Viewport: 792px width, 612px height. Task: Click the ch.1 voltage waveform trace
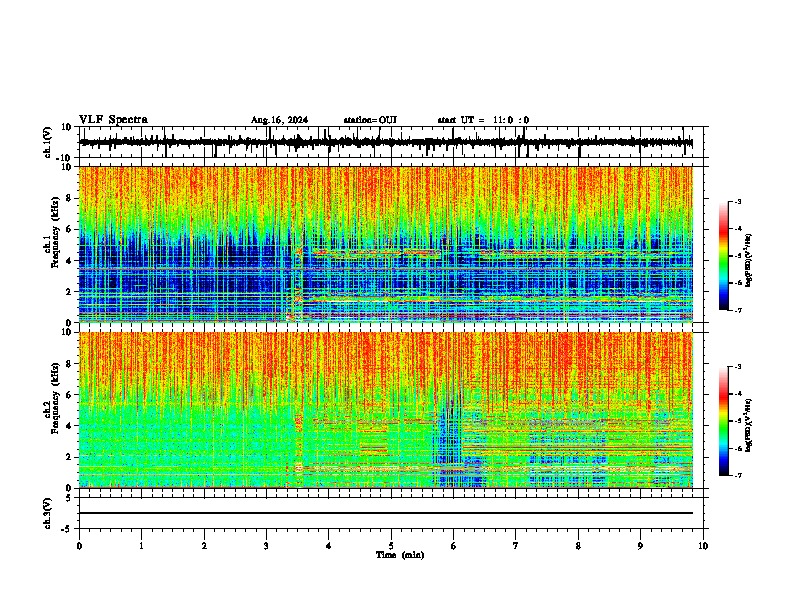(386, 142)
